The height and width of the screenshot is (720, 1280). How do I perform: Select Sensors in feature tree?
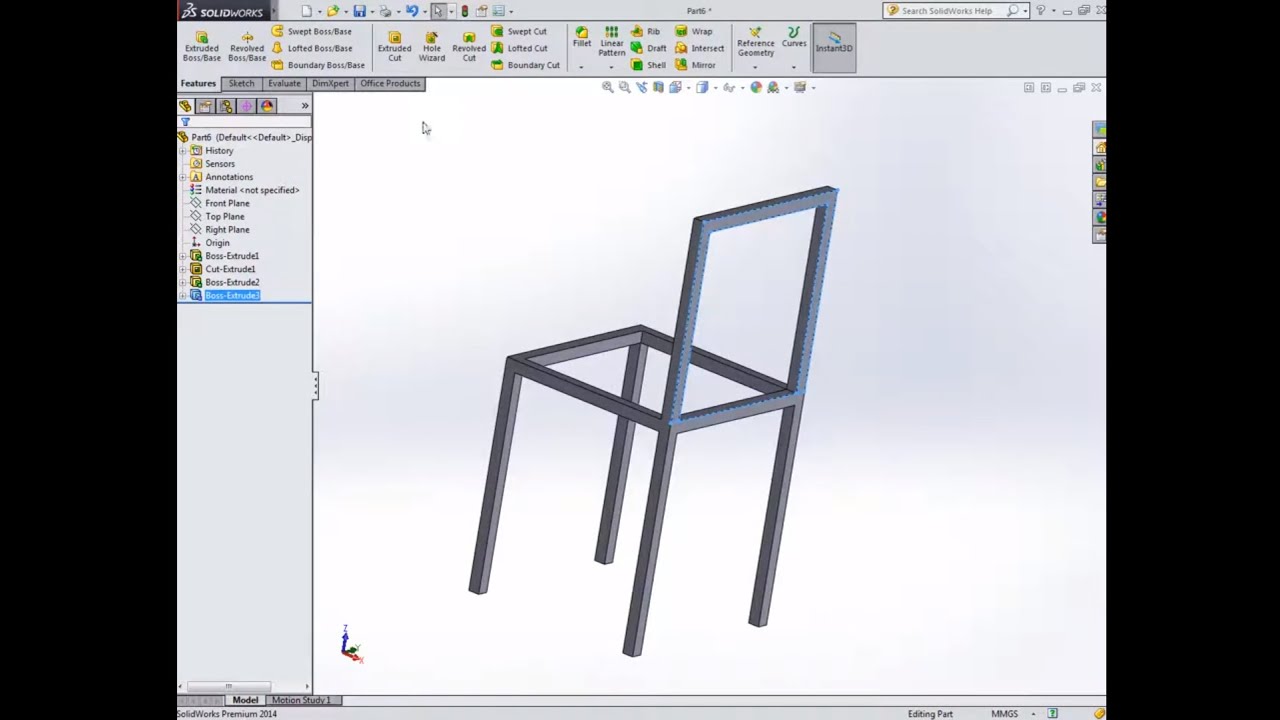point(213,164)
